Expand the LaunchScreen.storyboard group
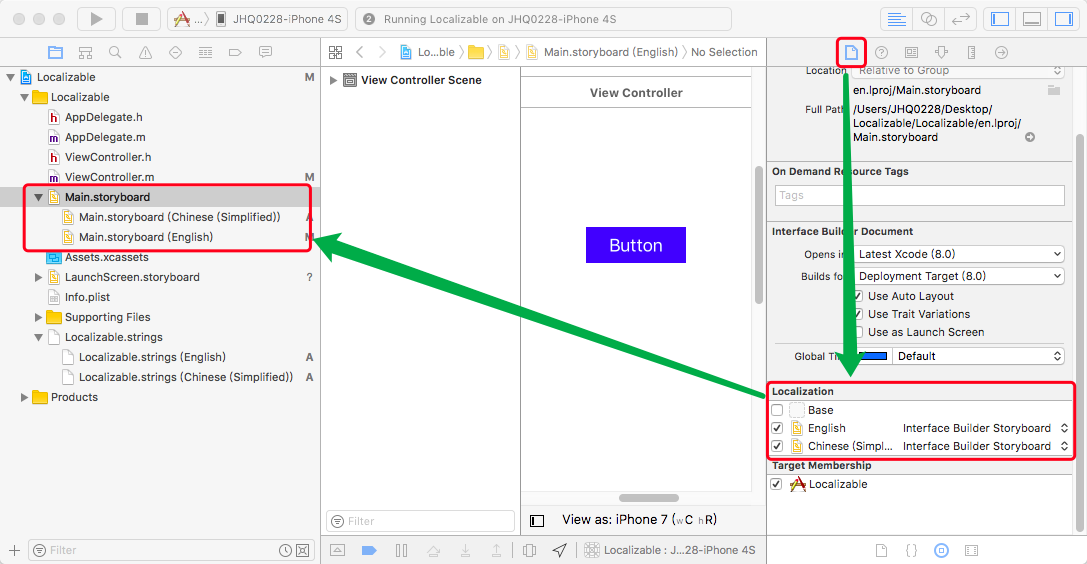 (x=39, y=277)
